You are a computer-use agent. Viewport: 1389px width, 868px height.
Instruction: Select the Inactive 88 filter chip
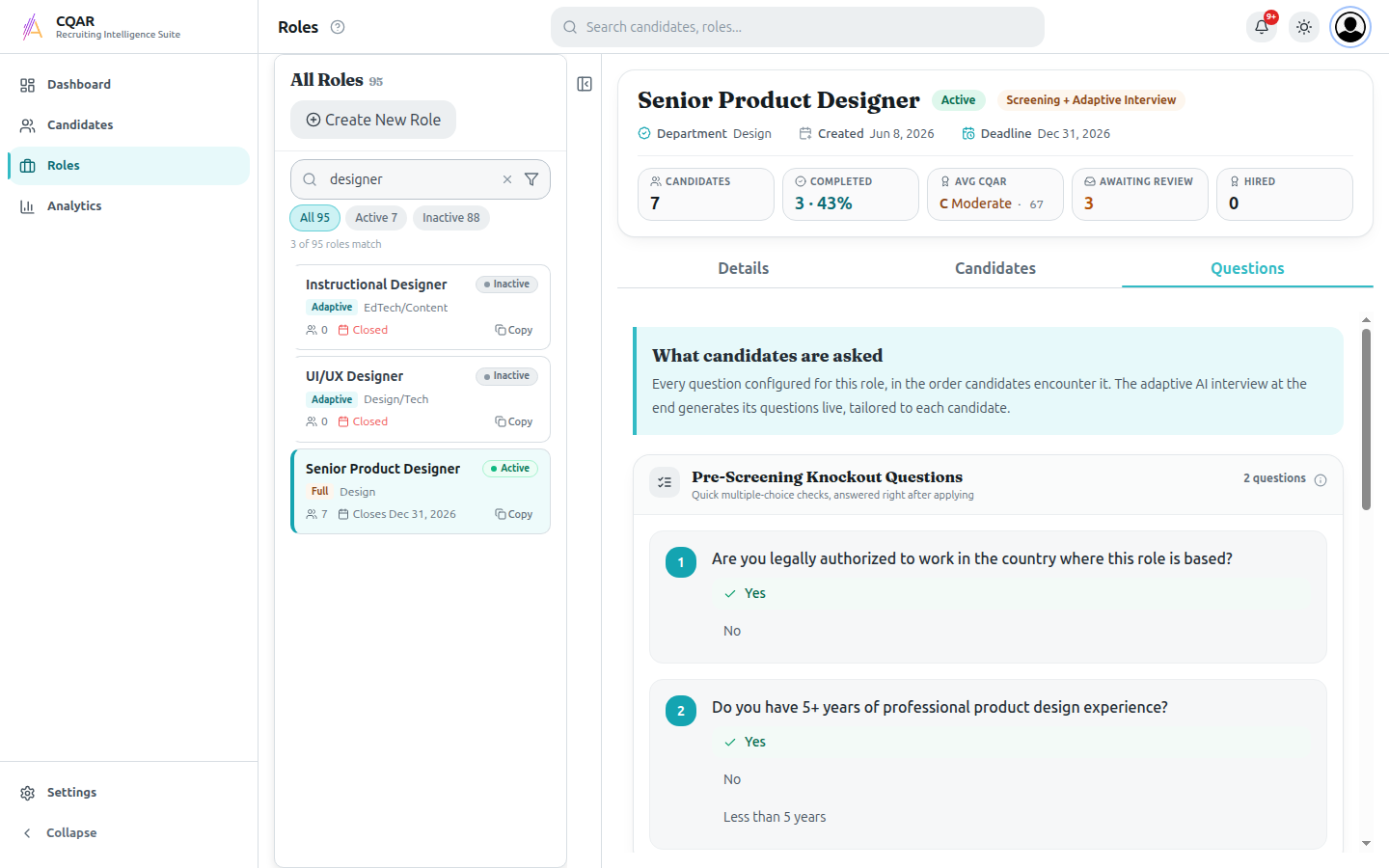click(x=451, y=218)
